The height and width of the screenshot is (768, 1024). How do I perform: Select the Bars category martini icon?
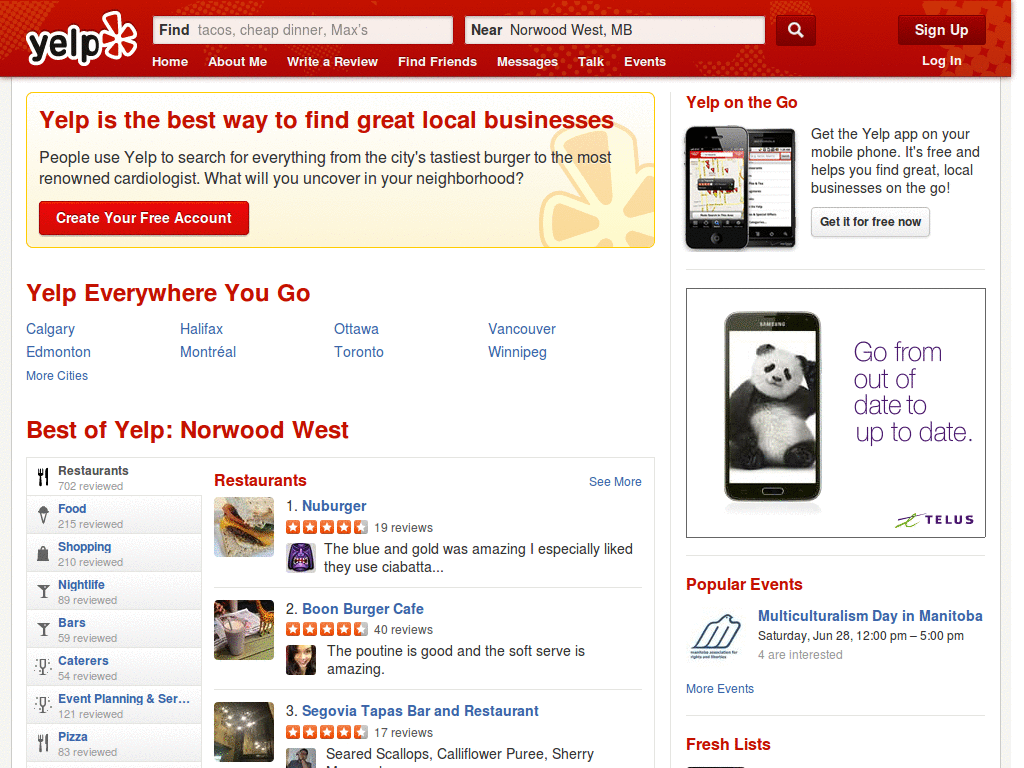pos(44,629)
